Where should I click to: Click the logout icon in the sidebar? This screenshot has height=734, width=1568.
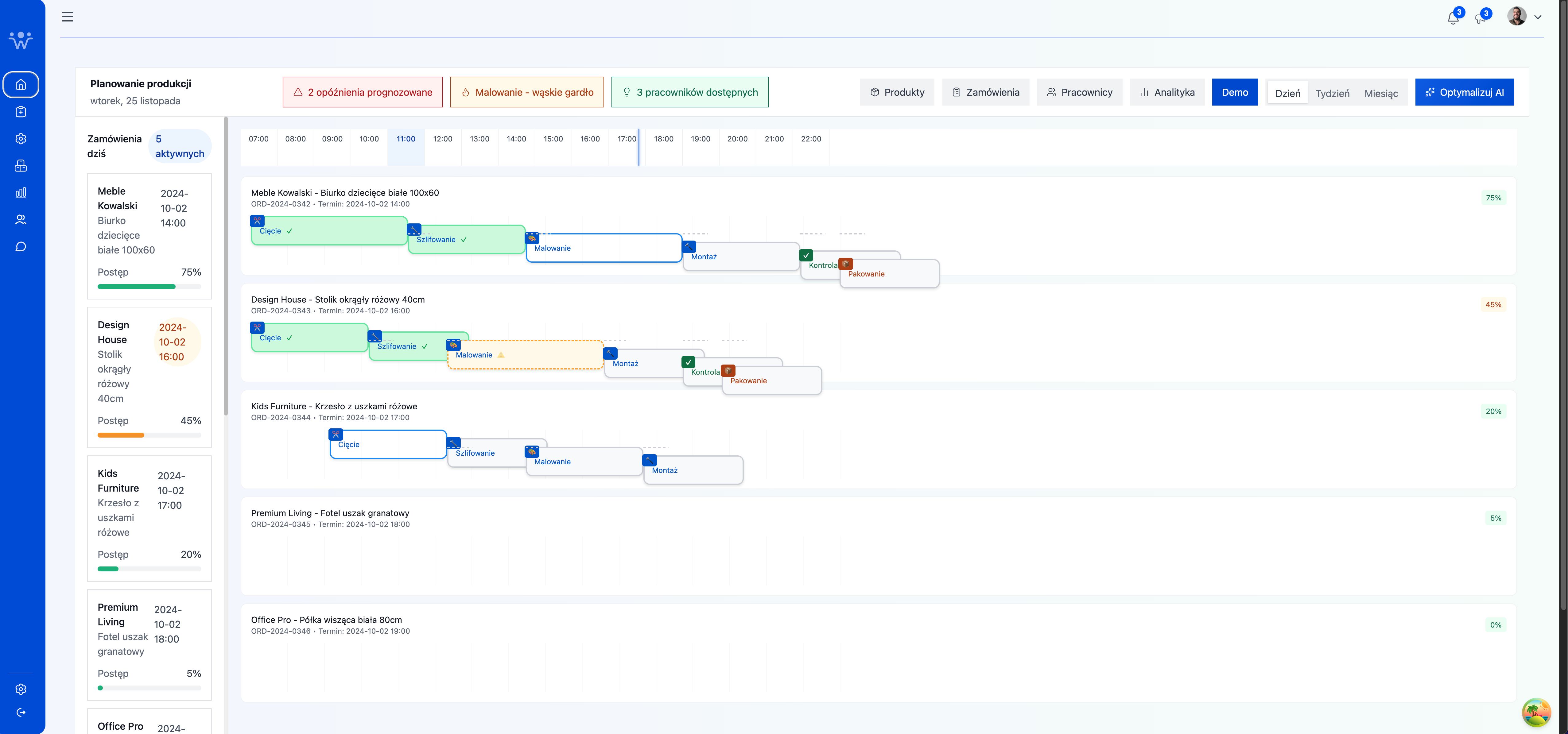pyautogui.click(x=21, y=712)
